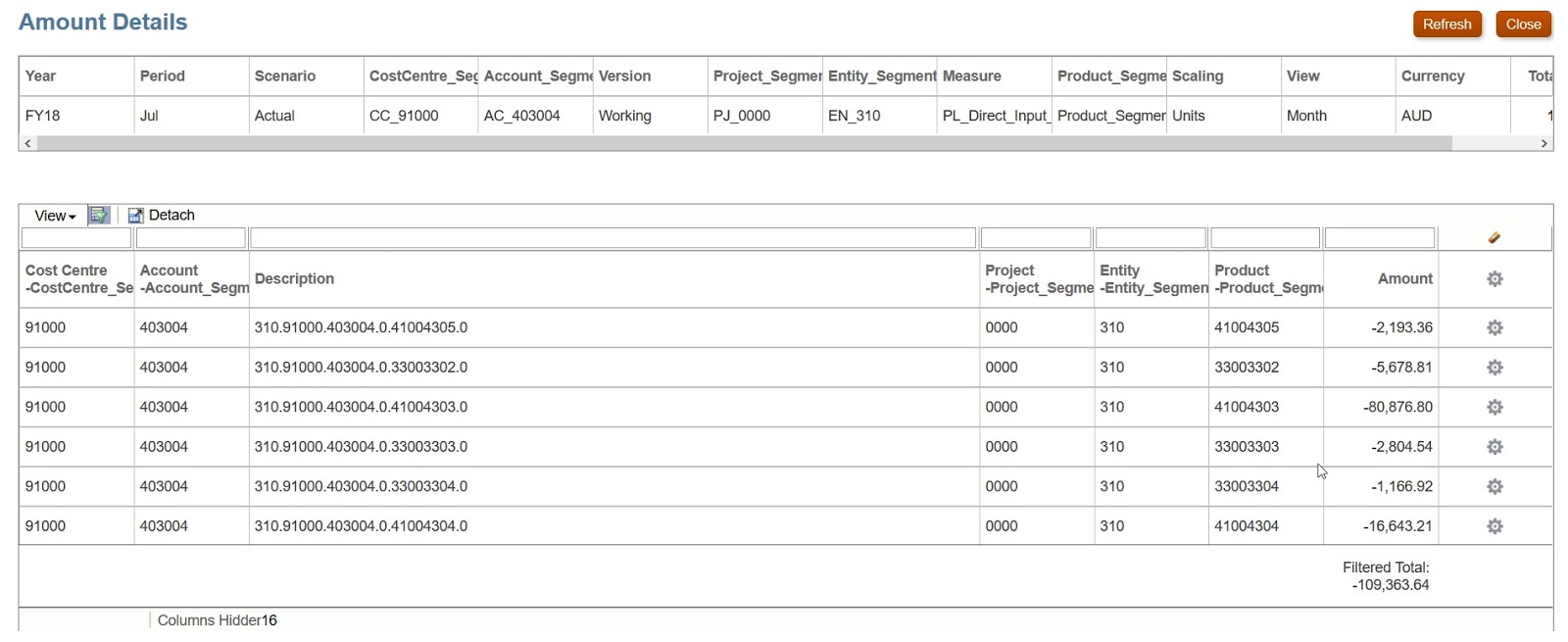Open the gear for the -5,678.81 row

point(1494,368)
